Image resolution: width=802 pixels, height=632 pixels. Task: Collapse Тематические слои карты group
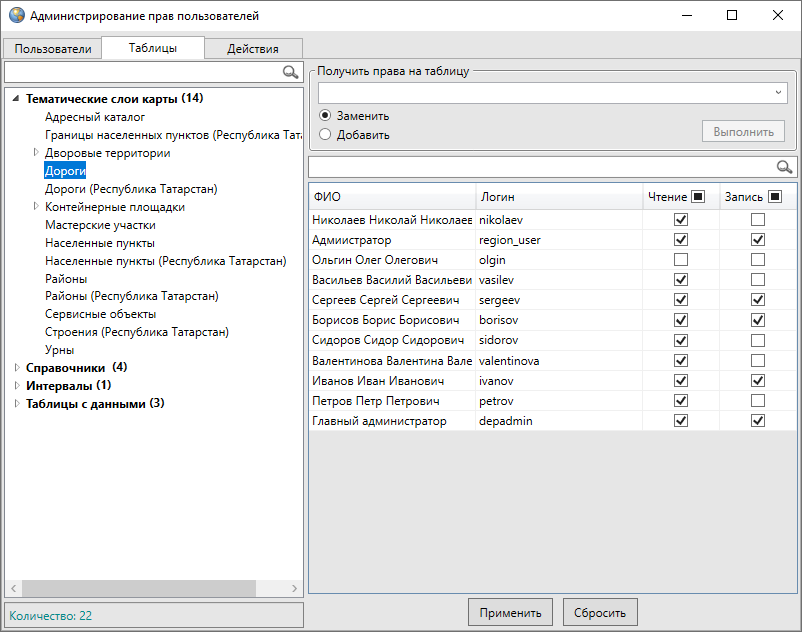point(17,99)
